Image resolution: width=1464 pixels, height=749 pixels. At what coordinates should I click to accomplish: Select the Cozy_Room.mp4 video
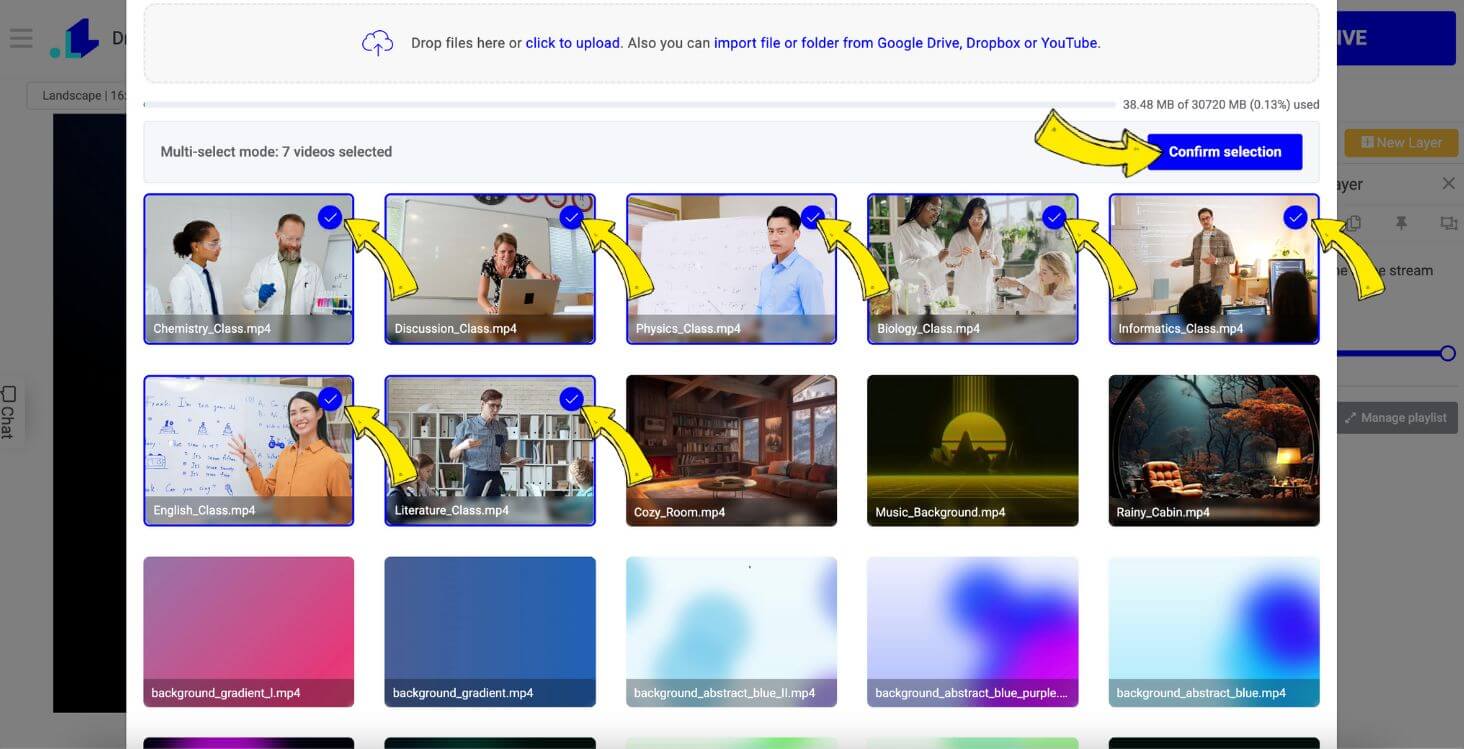coord(731,450)
